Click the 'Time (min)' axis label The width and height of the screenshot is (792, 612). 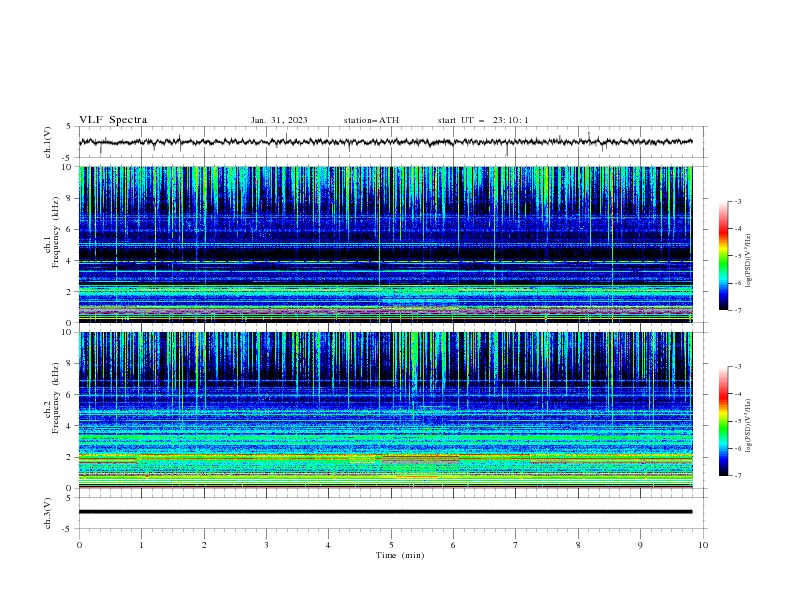pos(400,555)
